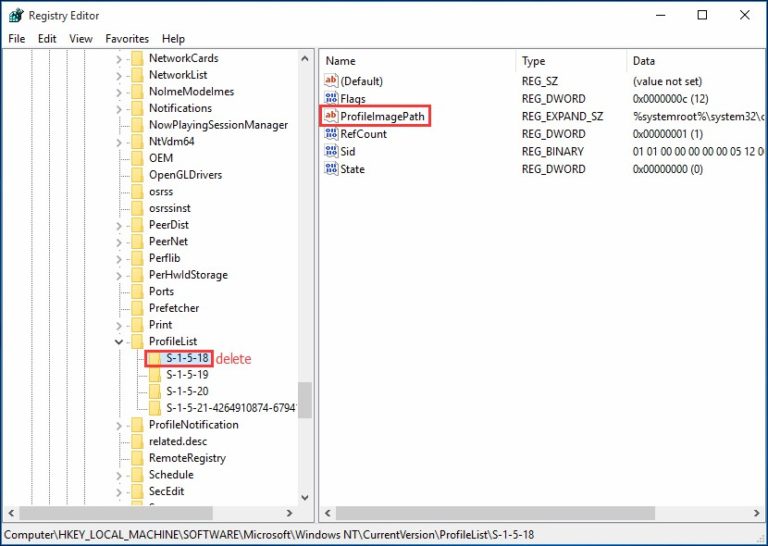This screenshot has height=546, width=768.
Task: Click tree pane horizontal scroll right arrow
Action: point(289,513)
